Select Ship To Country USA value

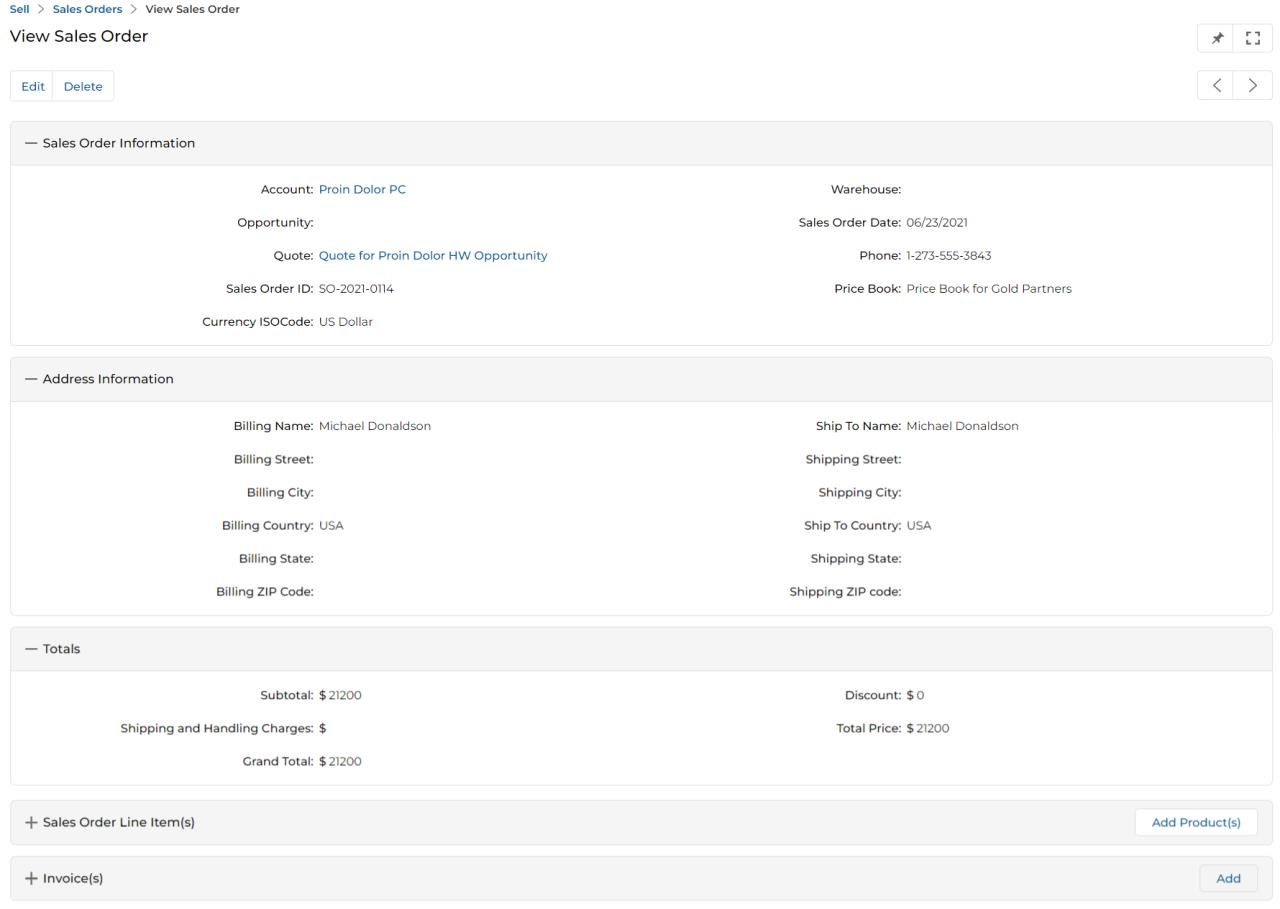[919, 525]
